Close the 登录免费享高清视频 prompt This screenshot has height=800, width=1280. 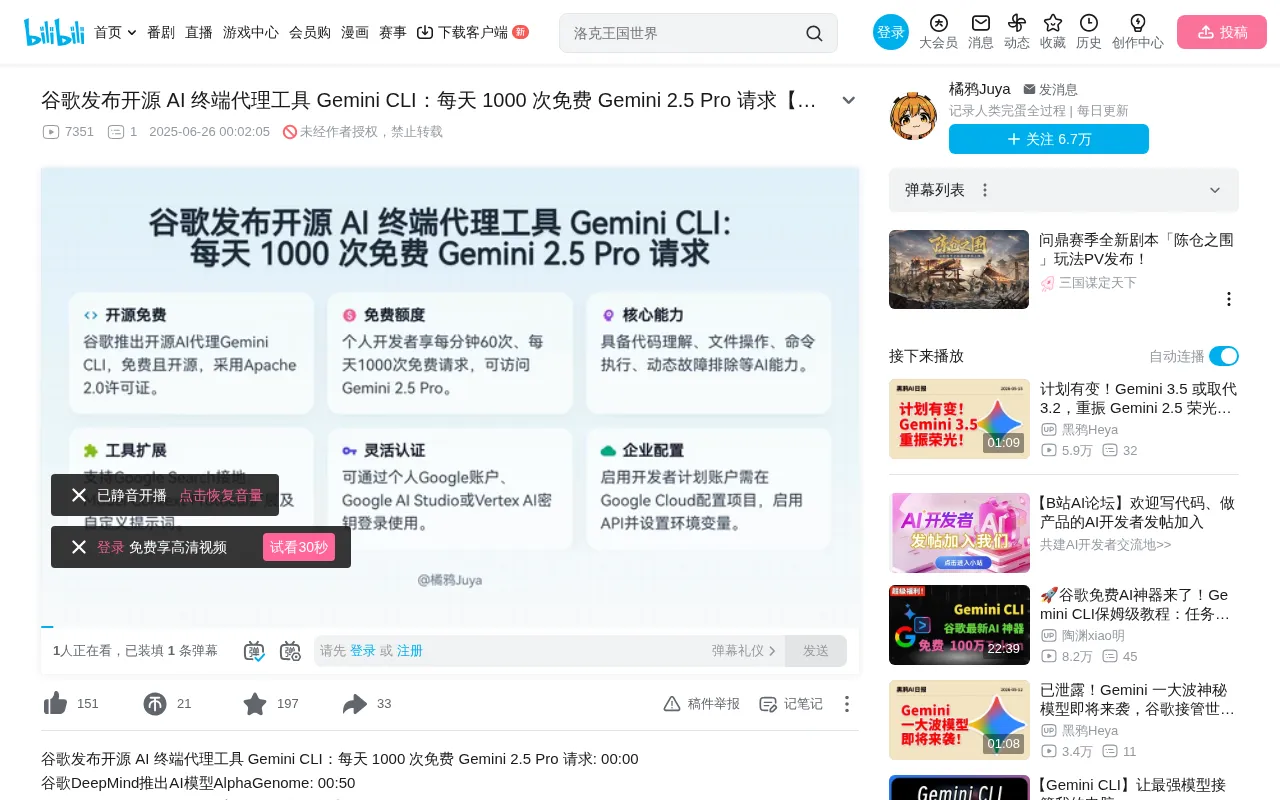point(79,547)
